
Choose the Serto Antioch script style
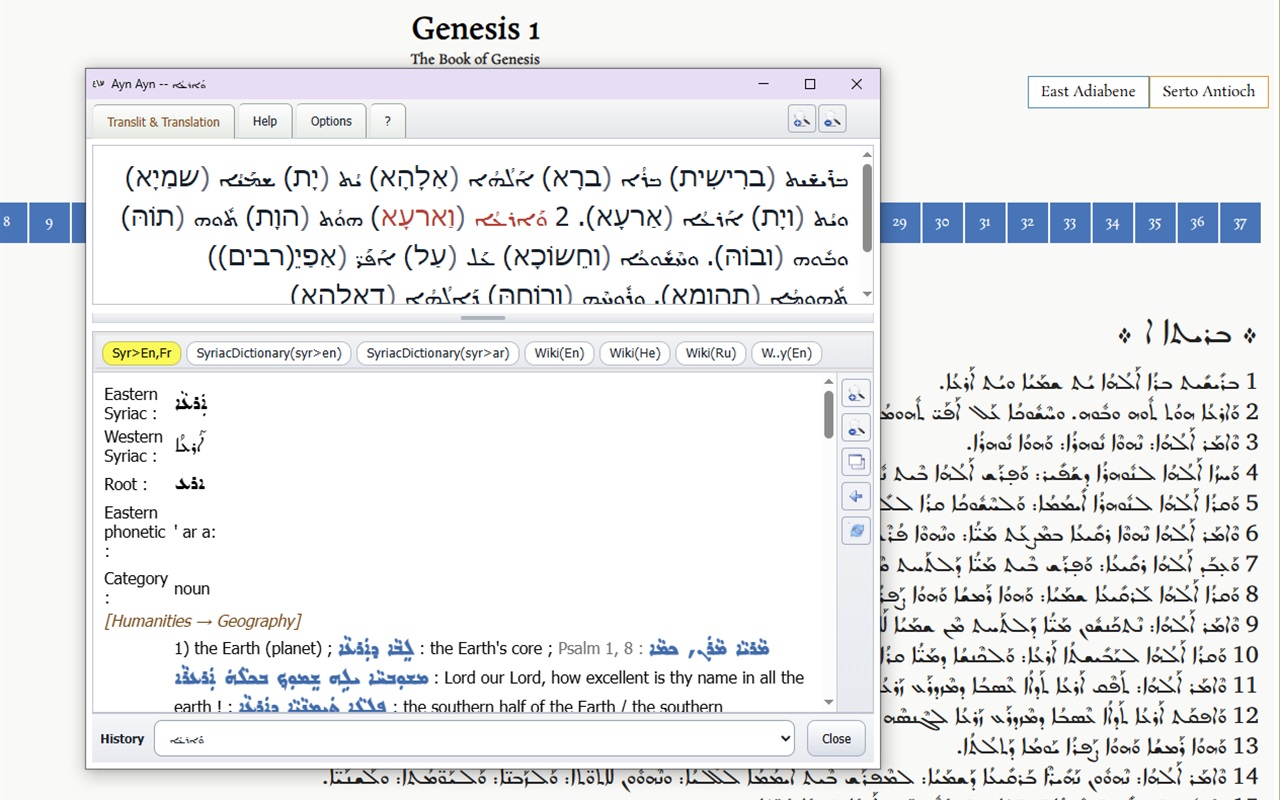(1208, 91)
